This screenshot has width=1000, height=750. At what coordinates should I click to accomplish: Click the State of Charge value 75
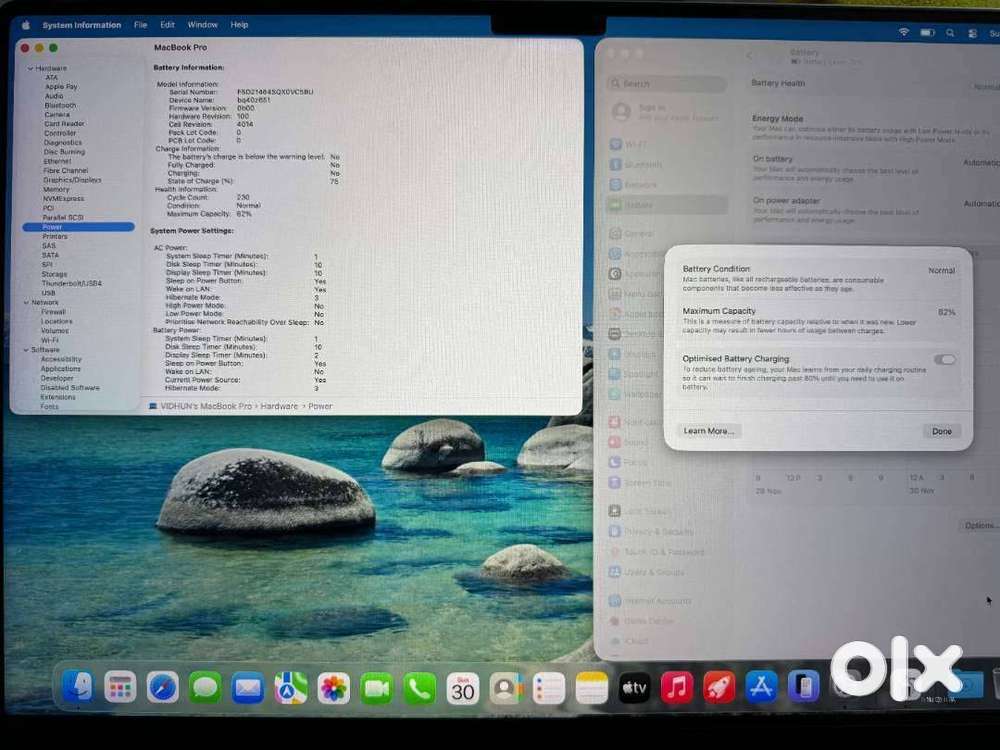coord(334,182)
